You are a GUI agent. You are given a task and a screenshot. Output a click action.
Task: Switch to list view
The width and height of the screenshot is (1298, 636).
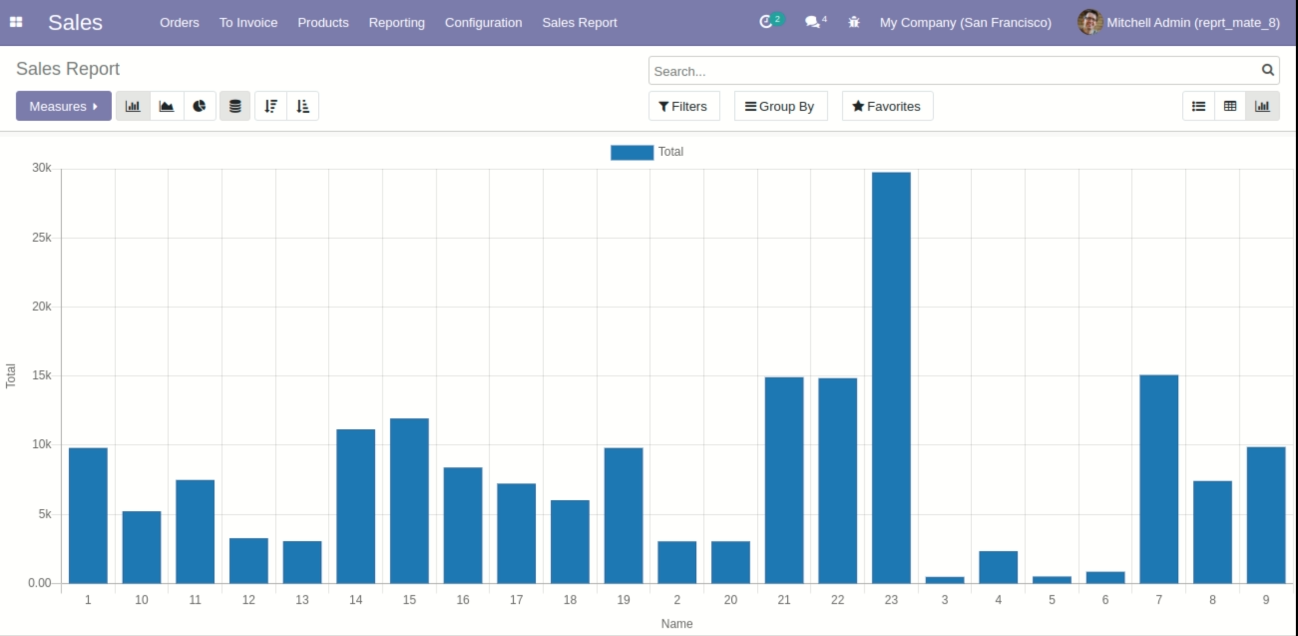point(1198,106)
